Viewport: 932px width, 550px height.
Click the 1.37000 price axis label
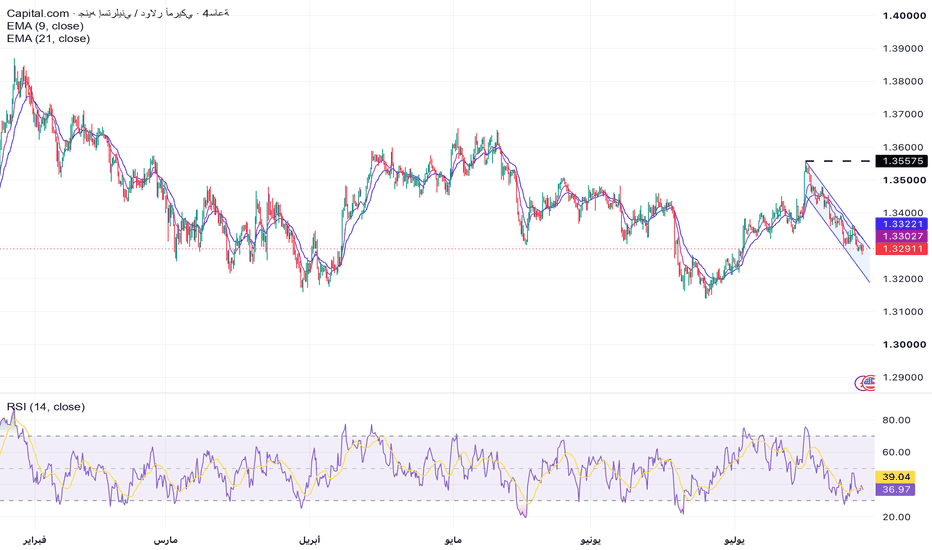point(903,114)
